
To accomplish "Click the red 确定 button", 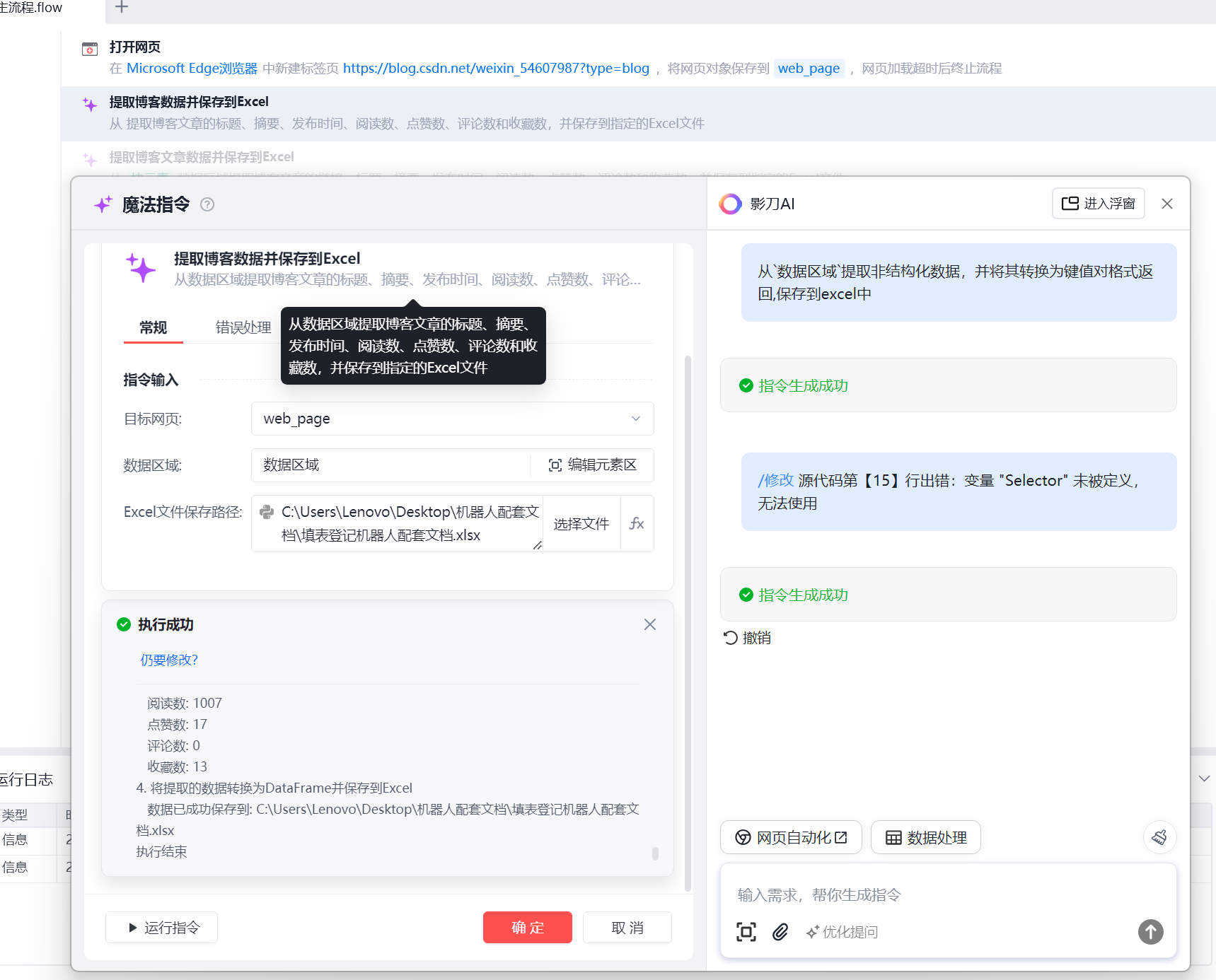I will pos(528,928).
